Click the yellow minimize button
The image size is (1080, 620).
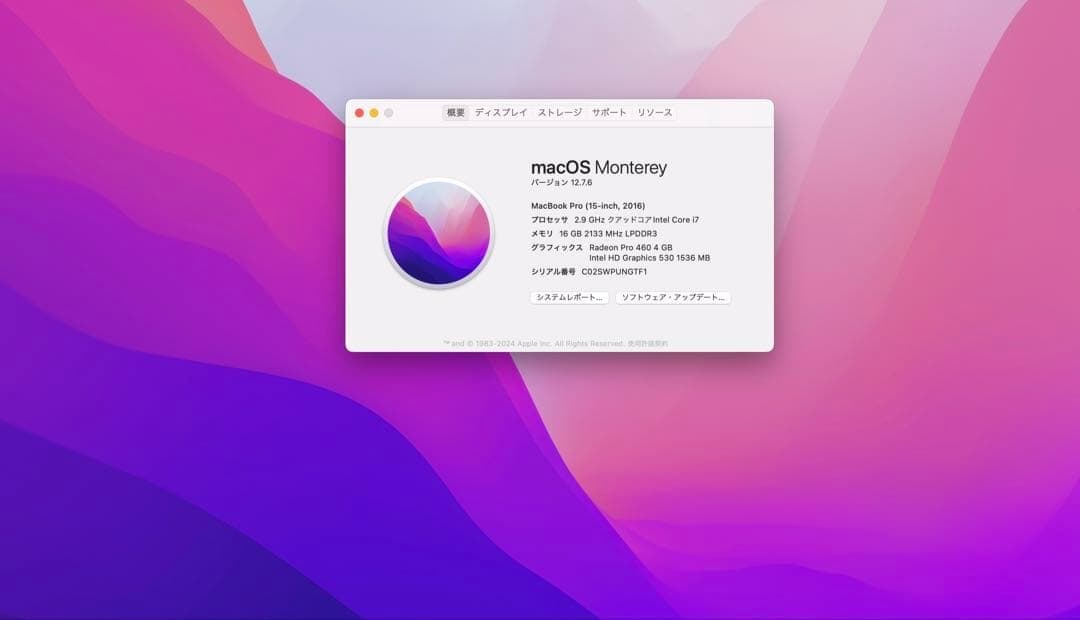(372, 113)
